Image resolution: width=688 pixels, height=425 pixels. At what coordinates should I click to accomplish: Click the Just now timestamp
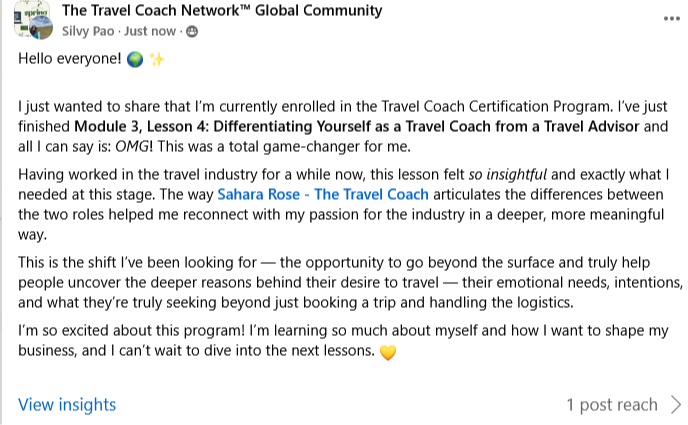(154, 32)
